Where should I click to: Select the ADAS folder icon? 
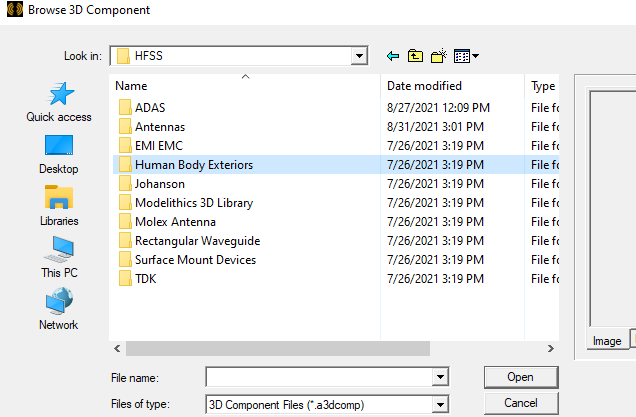[125, 107]
